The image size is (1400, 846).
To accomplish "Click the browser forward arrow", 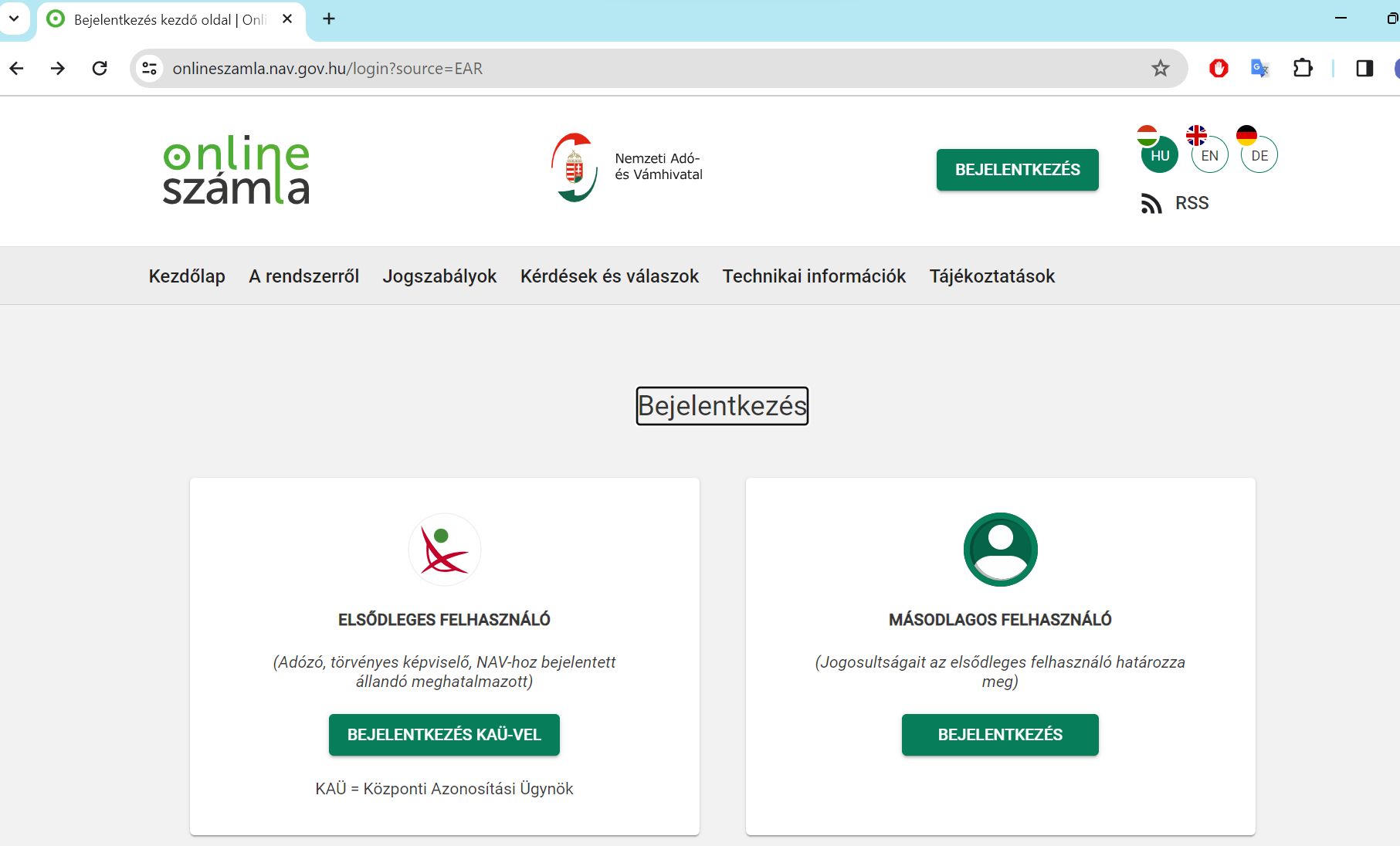I will 58,69.
